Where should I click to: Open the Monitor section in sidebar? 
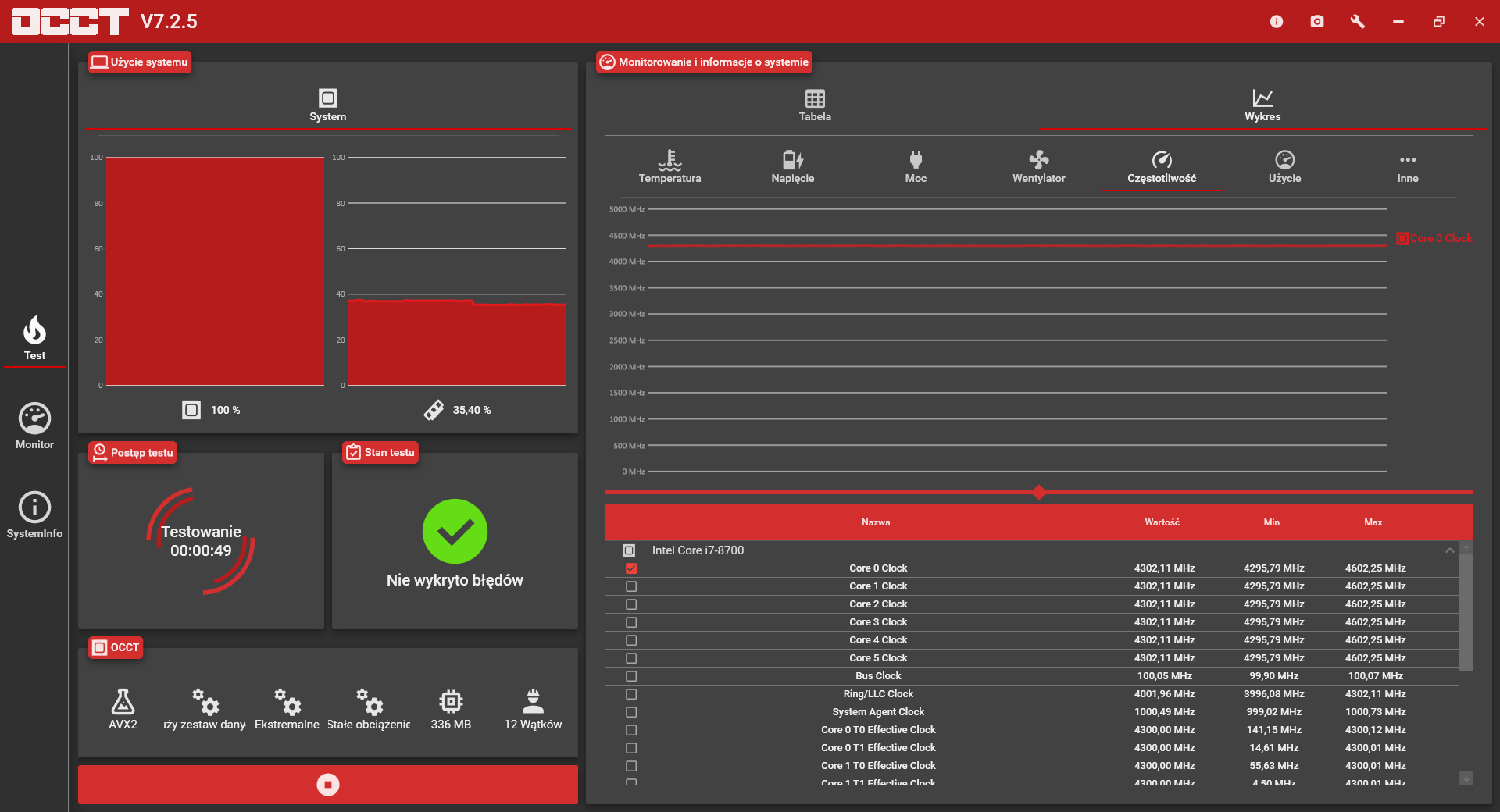[34, 426]
